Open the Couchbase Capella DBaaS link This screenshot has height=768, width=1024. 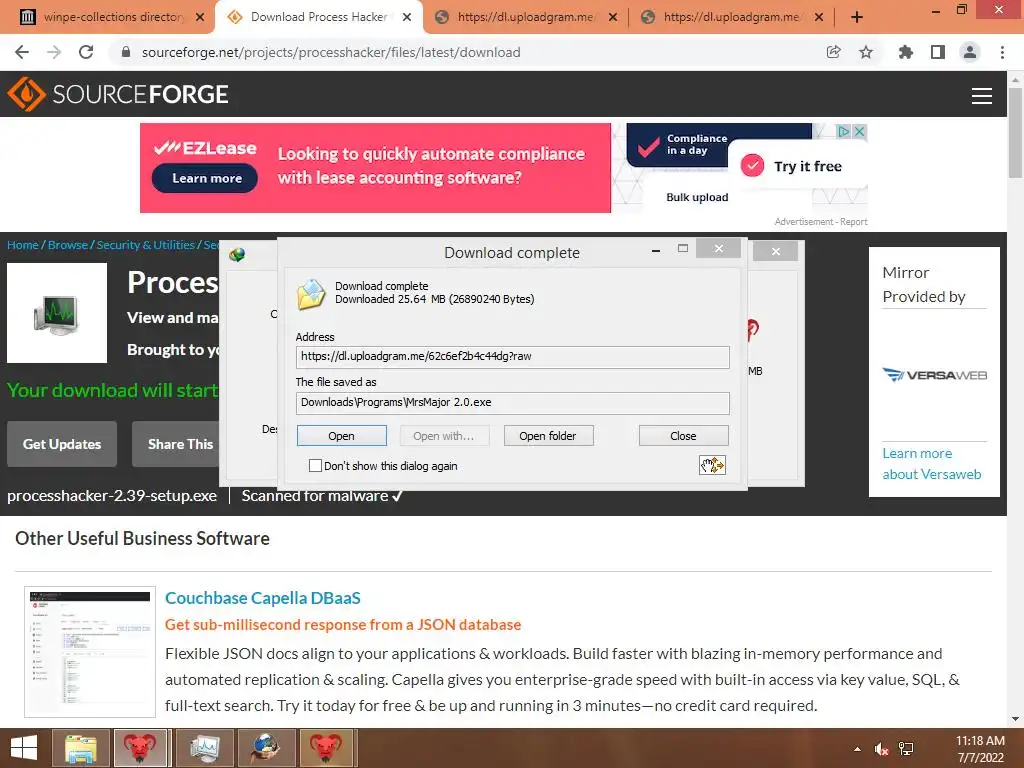click(263, 598)
